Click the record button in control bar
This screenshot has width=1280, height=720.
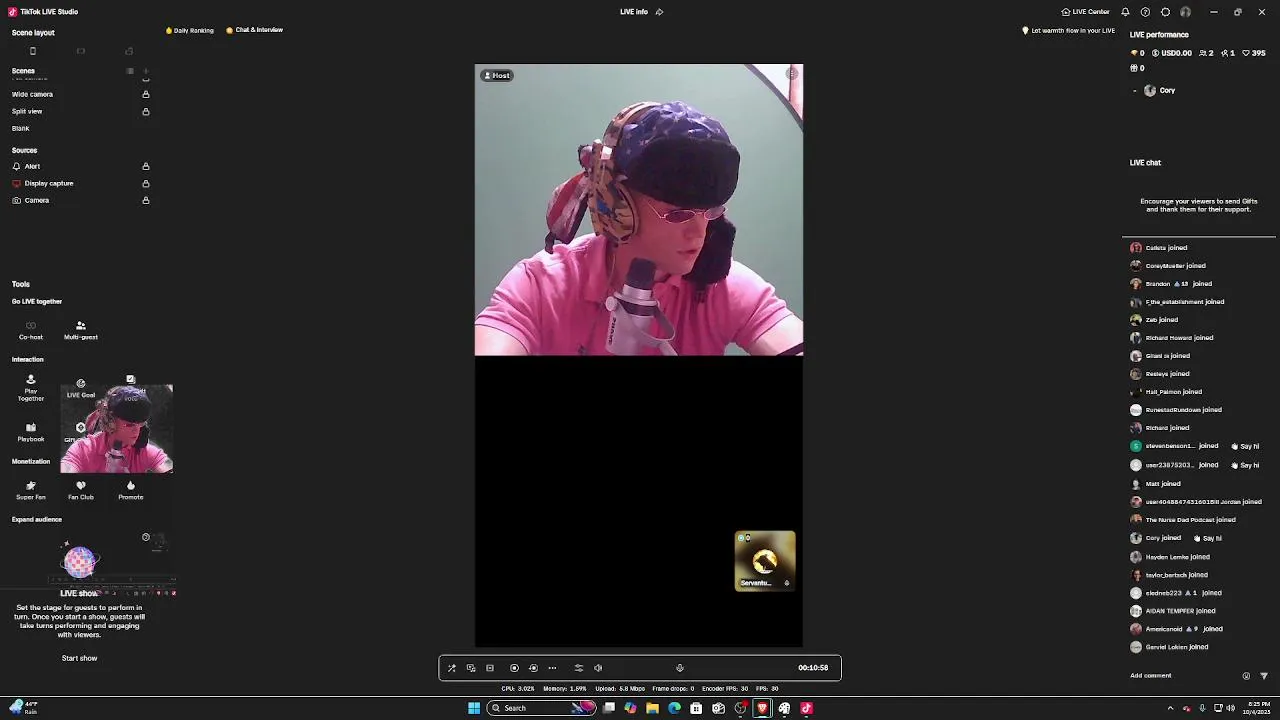514,668
